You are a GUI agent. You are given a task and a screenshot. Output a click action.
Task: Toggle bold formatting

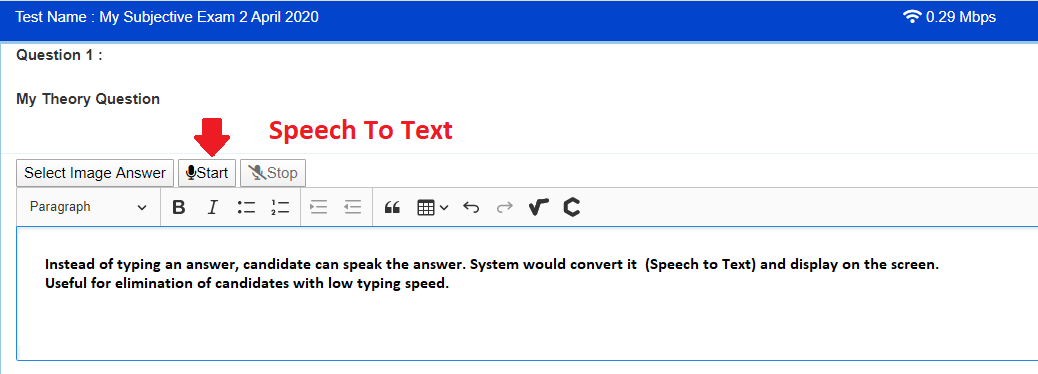pyautogui.click(x=179, y=208)
